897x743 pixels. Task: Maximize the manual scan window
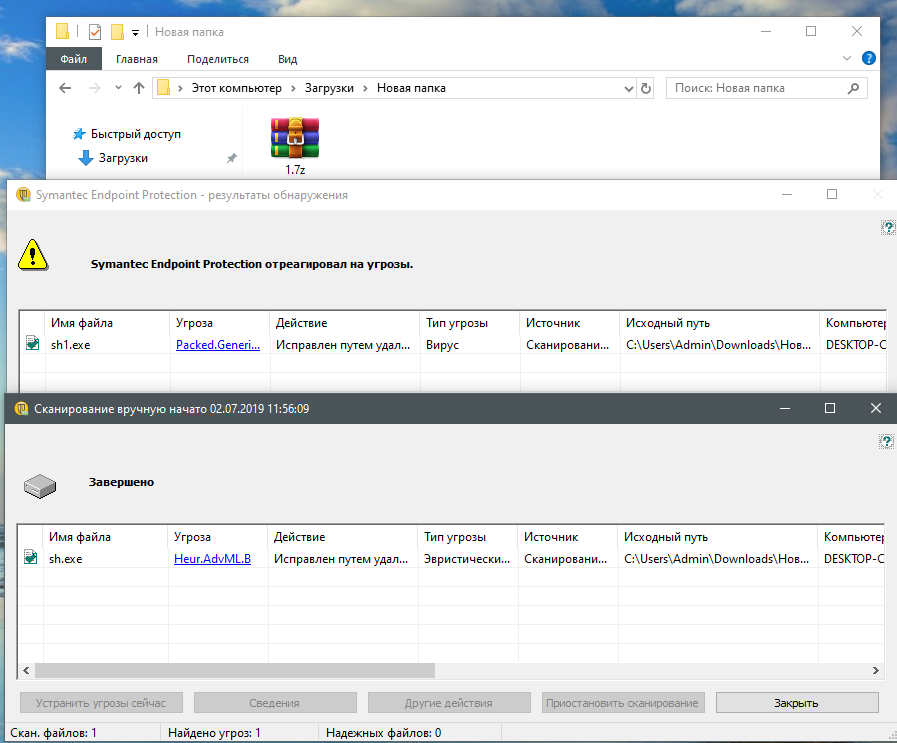click(829, 408)
